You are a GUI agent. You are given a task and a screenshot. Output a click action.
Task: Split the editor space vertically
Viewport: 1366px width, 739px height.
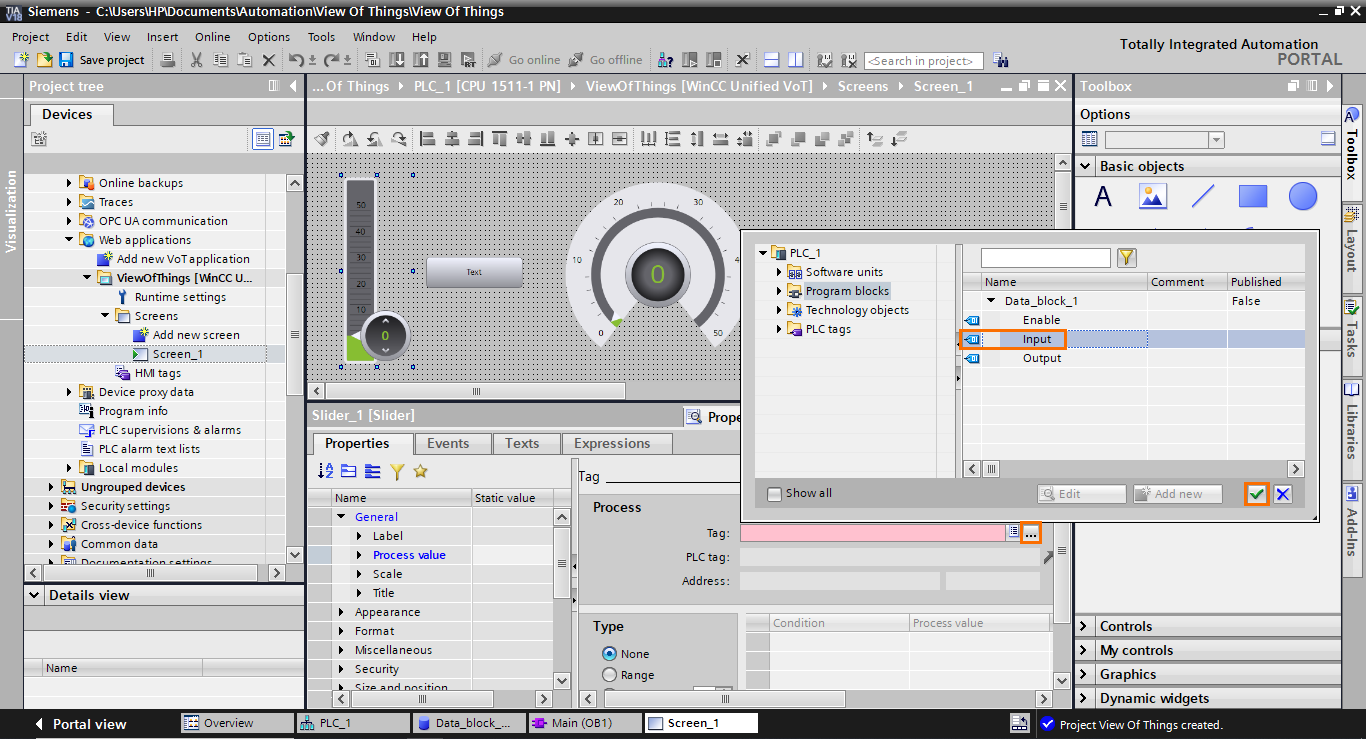795,60
